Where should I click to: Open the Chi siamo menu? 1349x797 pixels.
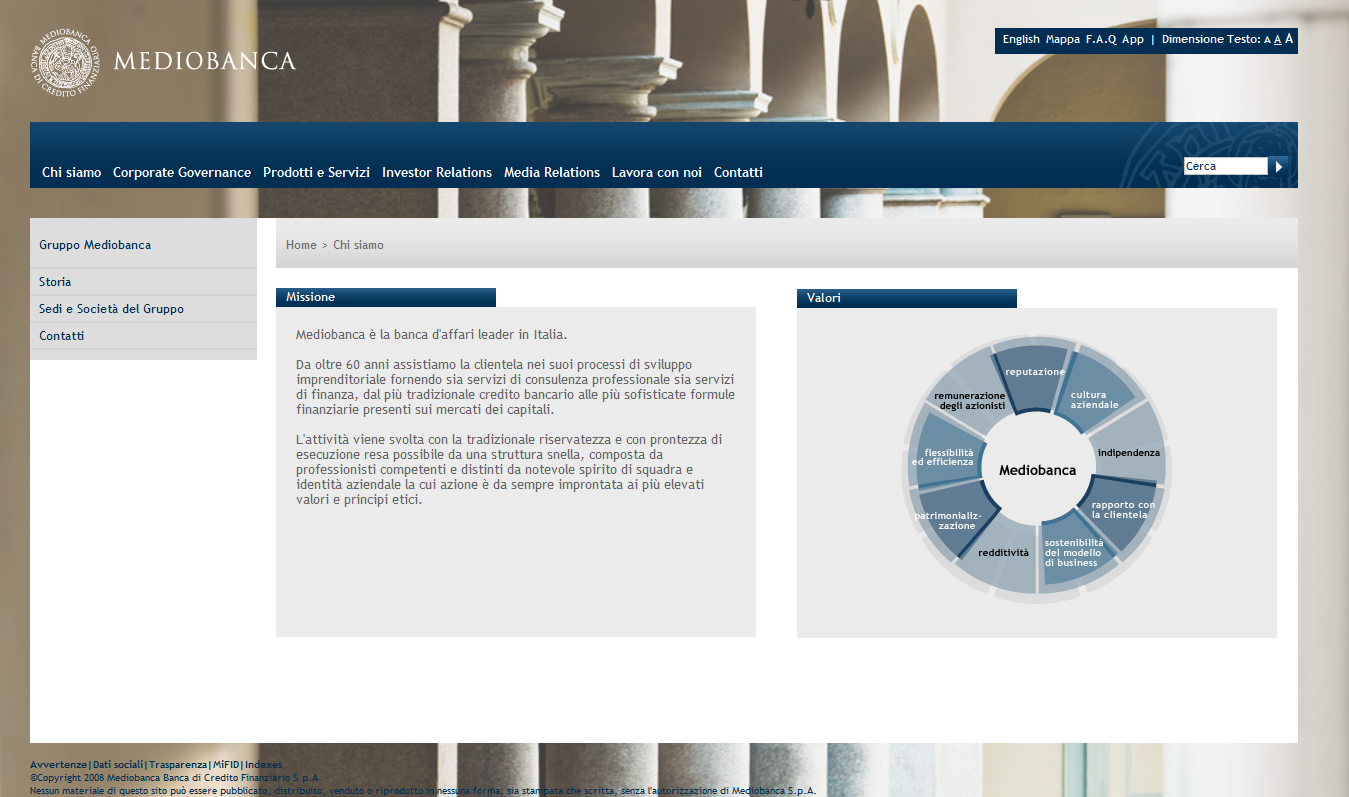(71, 172)
